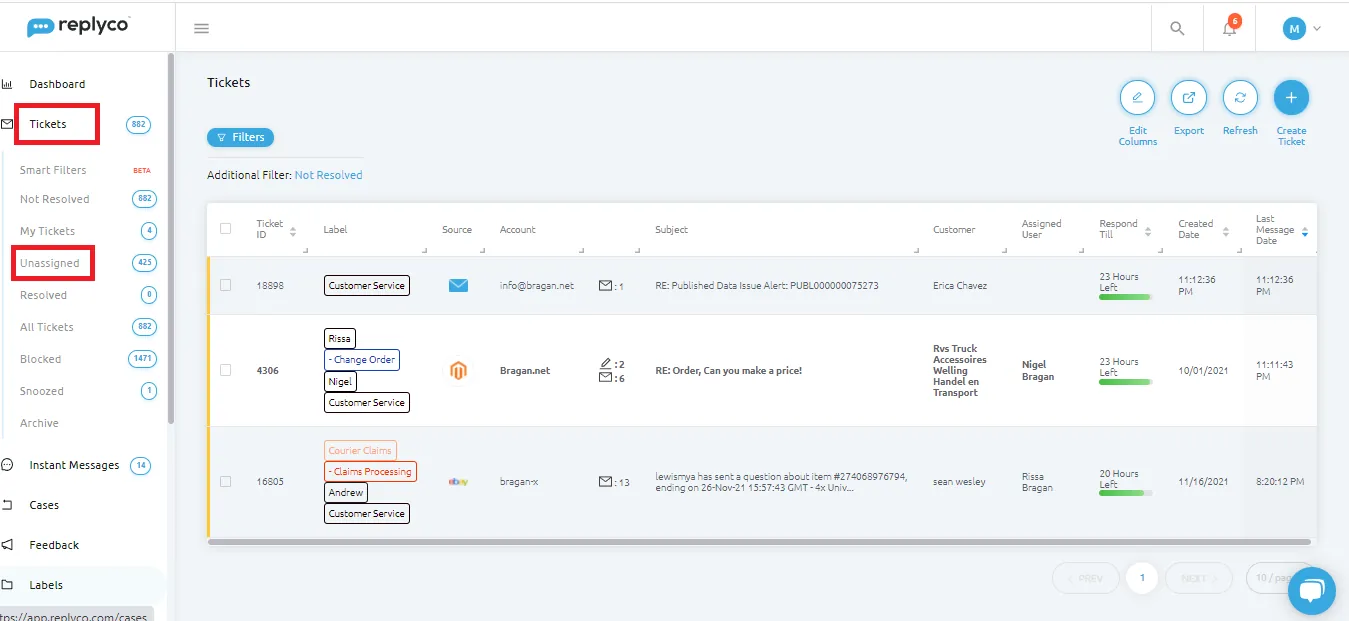1349x621 pixels.
Task: Select the Unassigned tickets filter
Action: [x=50, y=263]
